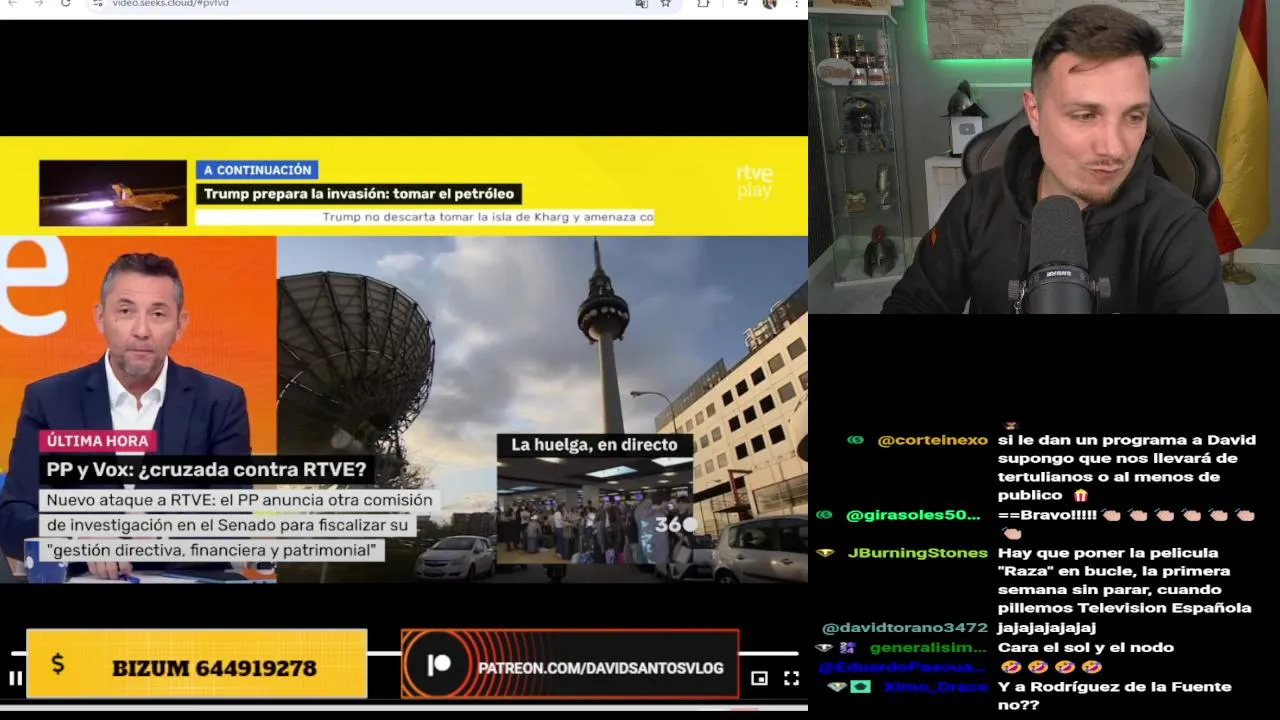Bookmark this page with the star icon
Viewport: 1280px width, 720px height.
665,3
